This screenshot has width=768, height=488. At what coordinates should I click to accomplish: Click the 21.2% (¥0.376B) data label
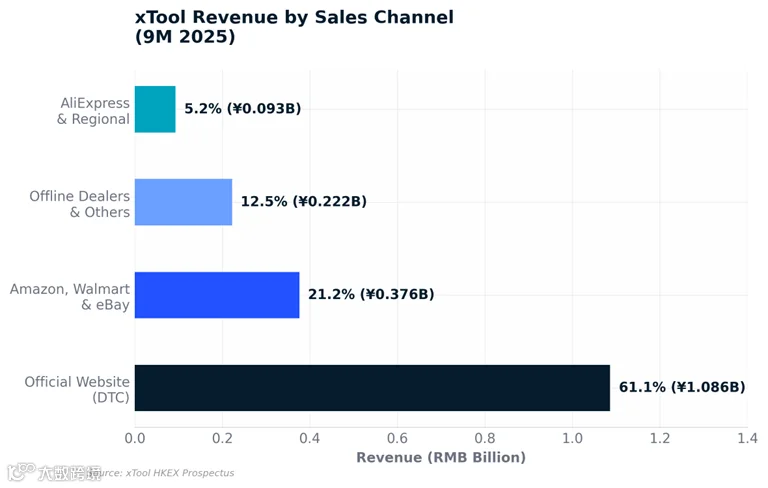371,294
